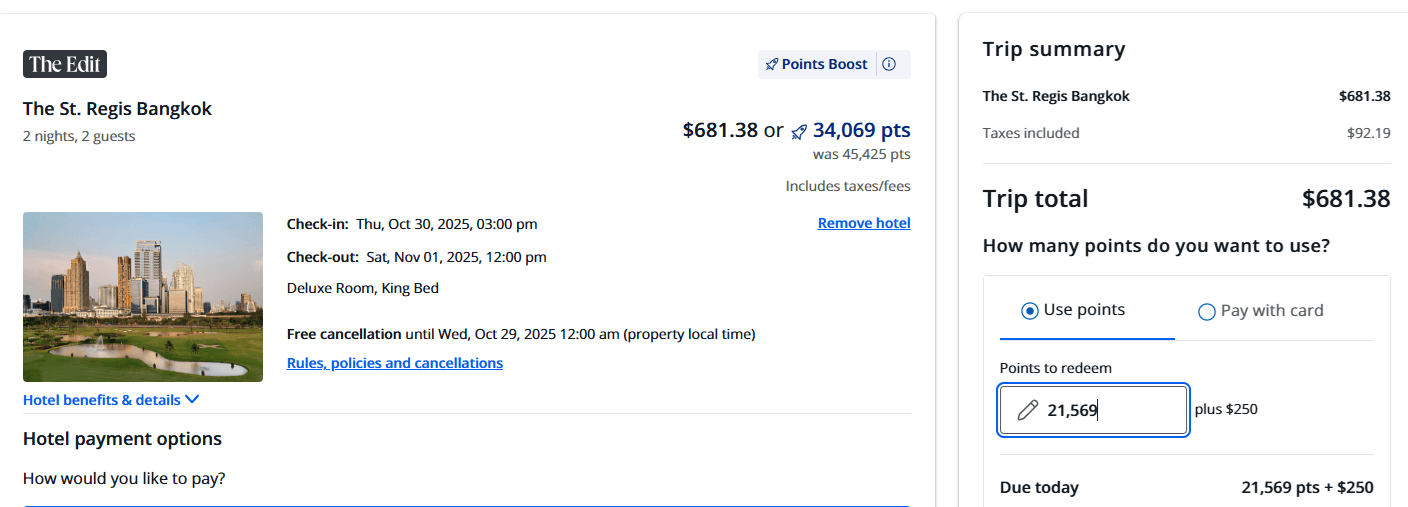Click the 34,069 pts boosted price

coord(861,130)
